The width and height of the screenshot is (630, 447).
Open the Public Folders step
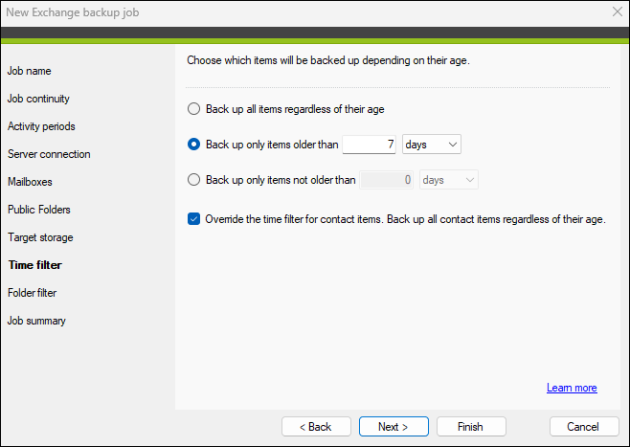(39, 210)
